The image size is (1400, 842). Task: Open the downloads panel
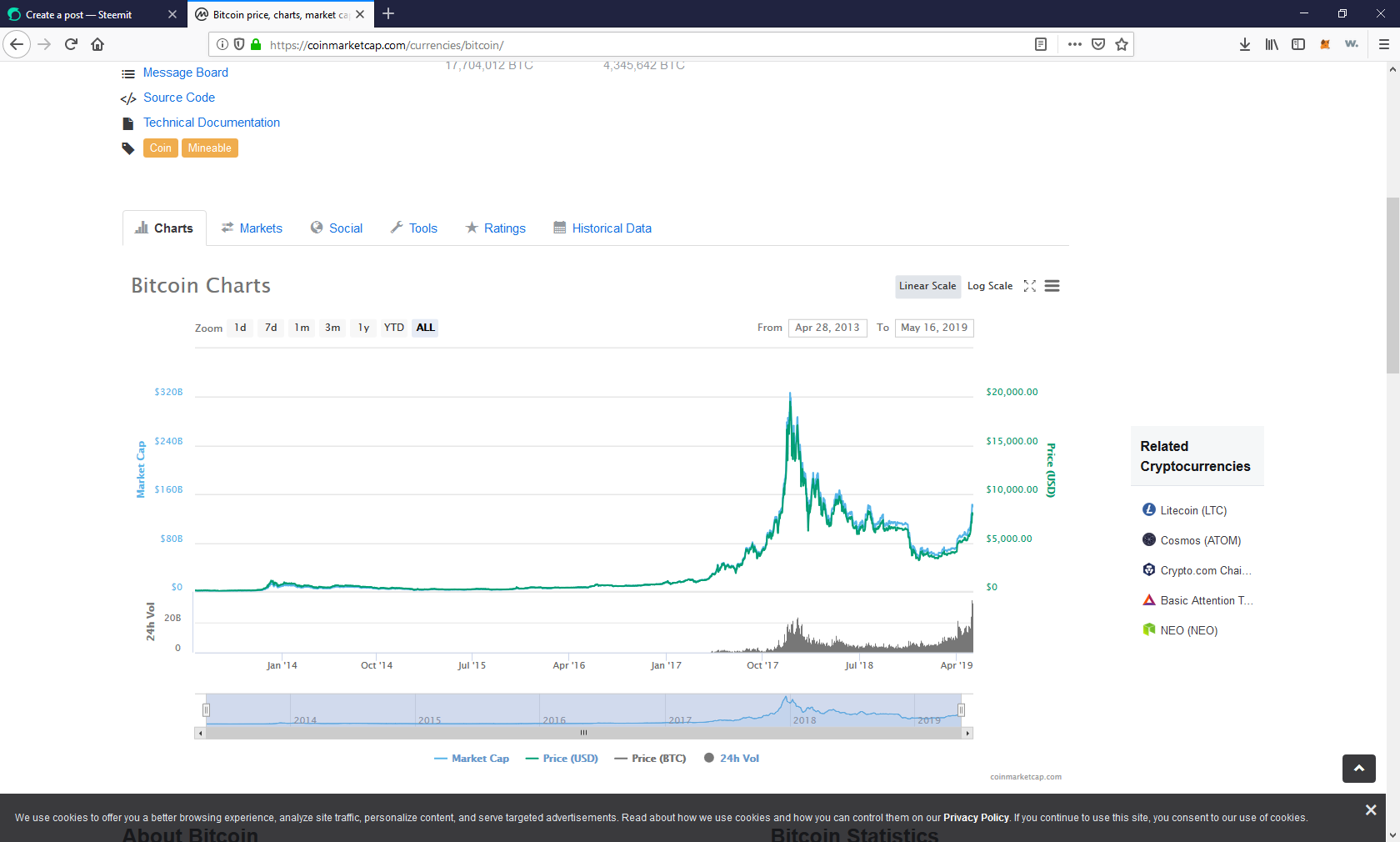(x=1245, y=44)
